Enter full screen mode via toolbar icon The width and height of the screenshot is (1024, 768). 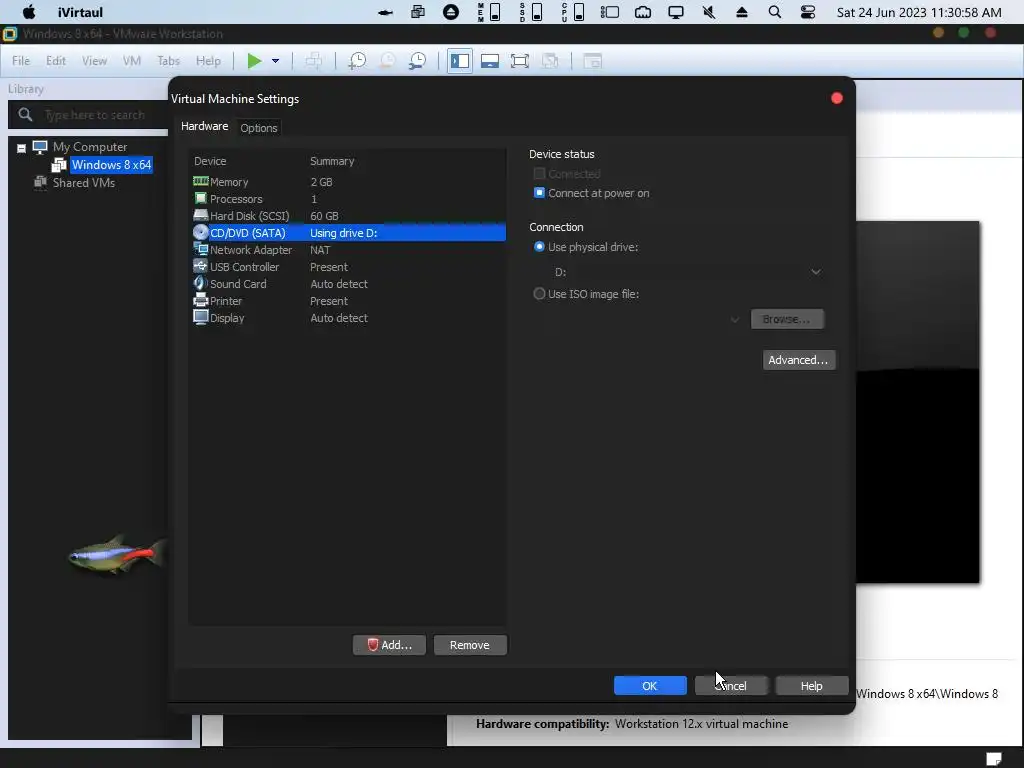pos(520,61)
